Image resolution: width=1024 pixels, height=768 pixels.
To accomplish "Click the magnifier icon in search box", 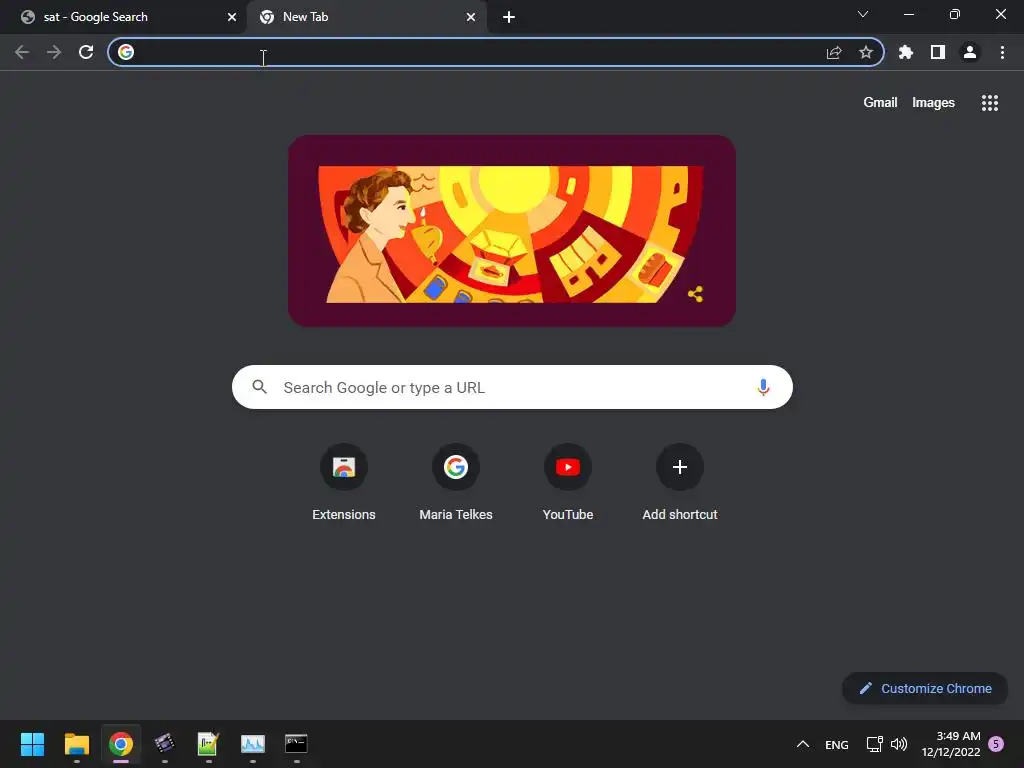I will [x=260, y=387].
